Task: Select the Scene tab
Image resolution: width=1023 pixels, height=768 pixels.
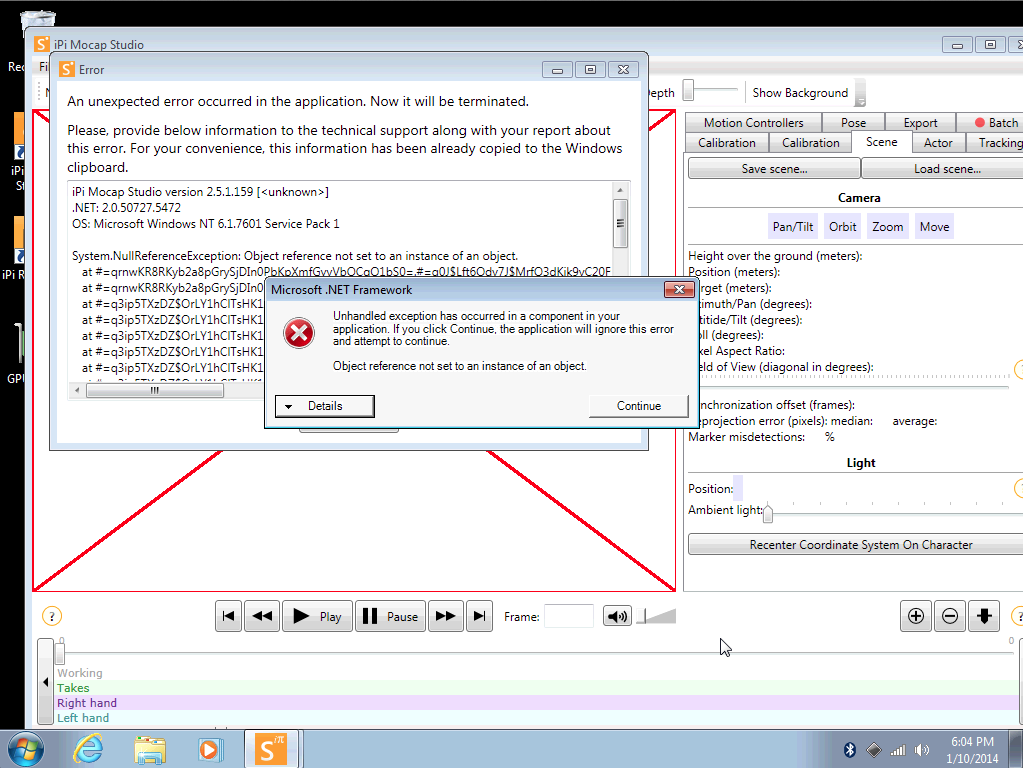Action: (x=881, y=142)
